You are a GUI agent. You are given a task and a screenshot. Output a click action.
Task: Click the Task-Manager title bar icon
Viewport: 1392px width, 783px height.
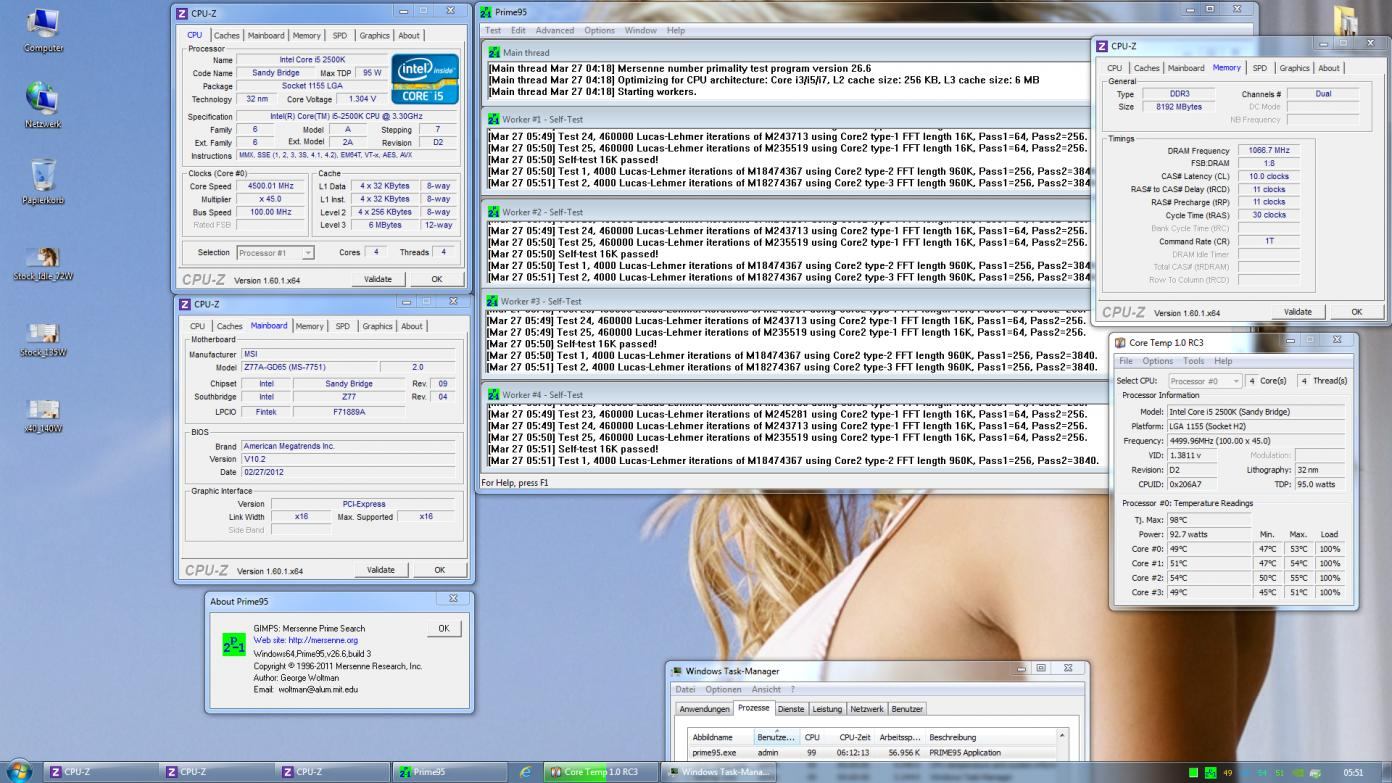(x=677, y=671)
